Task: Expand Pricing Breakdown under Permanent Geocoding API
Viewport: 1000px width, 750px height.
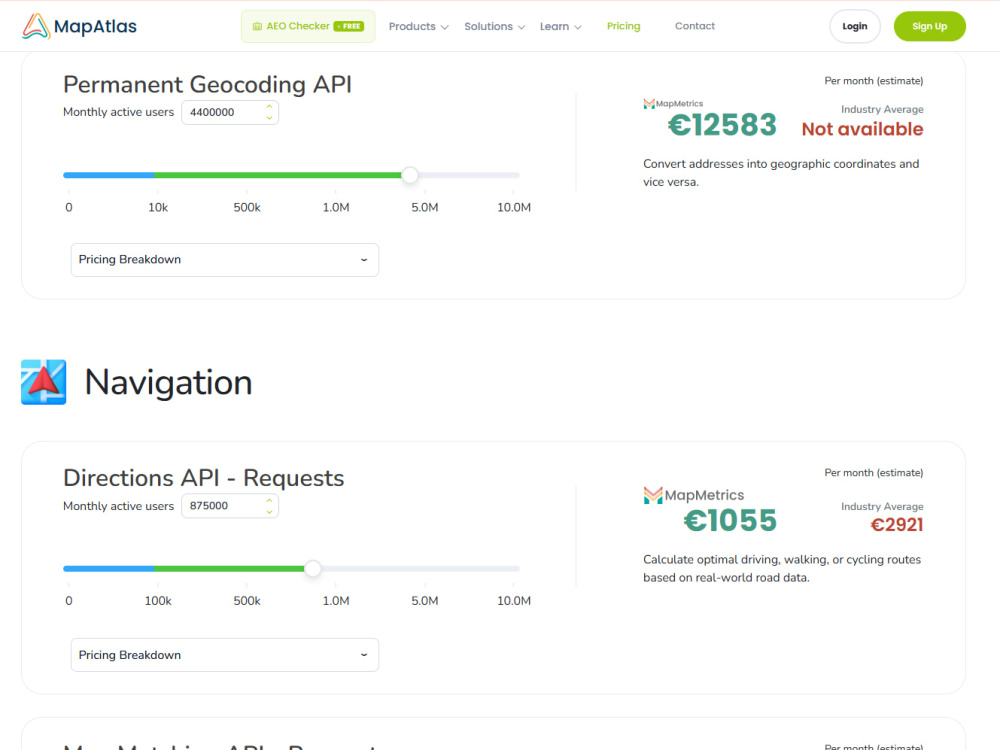Action: 224,260
